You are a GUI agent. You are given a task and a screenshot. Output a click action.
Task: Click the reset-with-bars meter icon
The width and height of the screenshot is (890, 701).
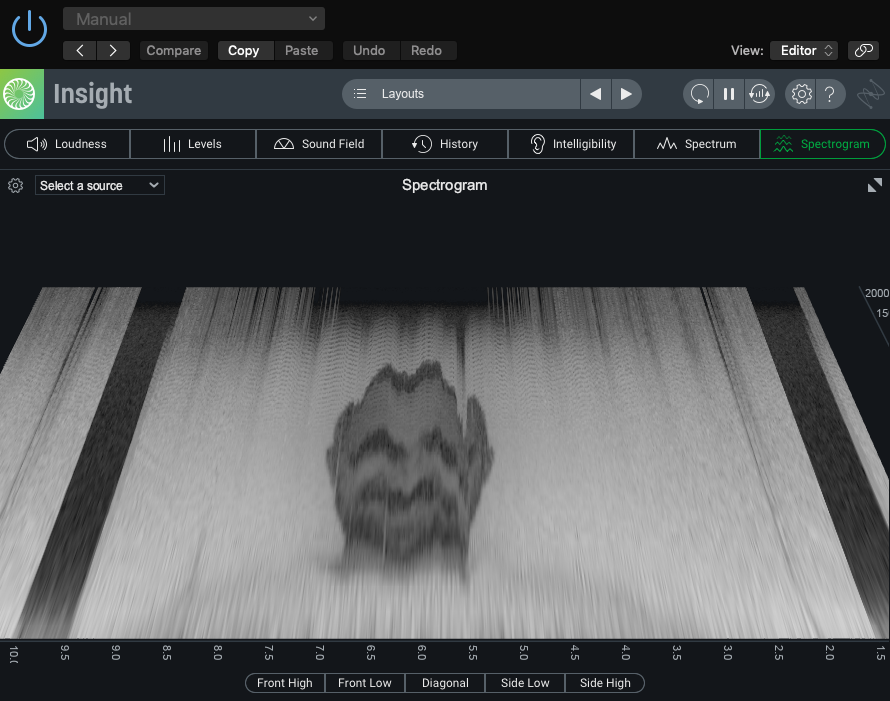(759, 94)
